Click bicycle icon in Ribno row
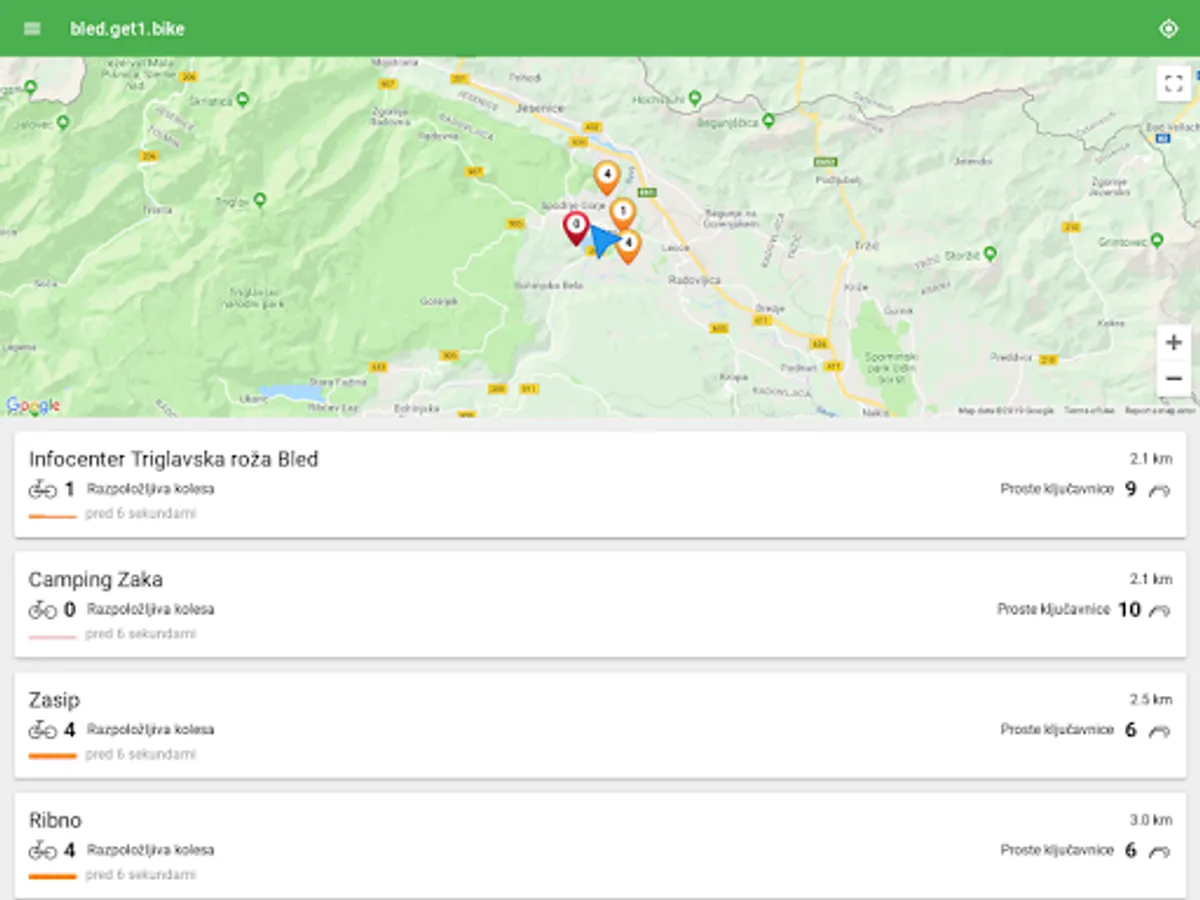Image resolution: width=1200 pixels, height=900 pixels. tap(42, 850)
